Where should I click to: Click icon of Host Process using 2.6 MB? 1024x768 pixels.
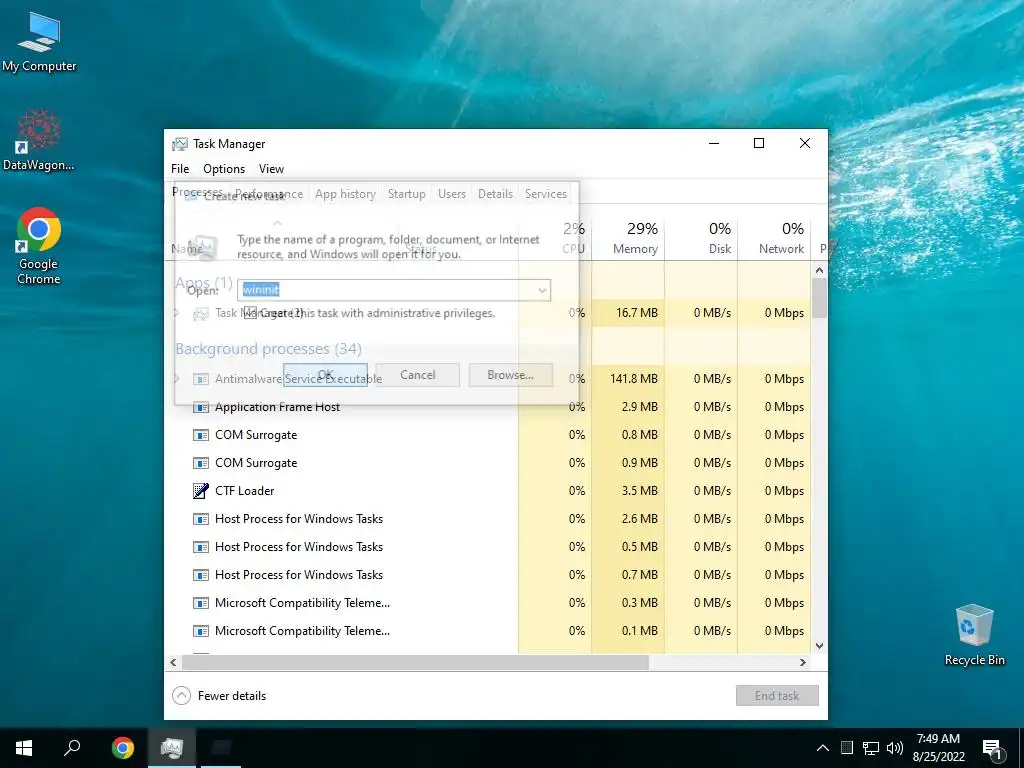(x=200, y=519)
